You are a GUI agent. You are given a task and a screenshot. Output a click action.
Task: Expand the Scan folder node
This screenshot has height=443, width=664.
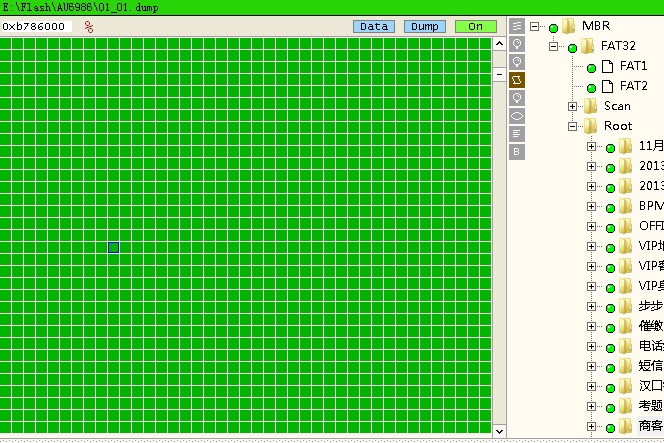pos(573,106)
